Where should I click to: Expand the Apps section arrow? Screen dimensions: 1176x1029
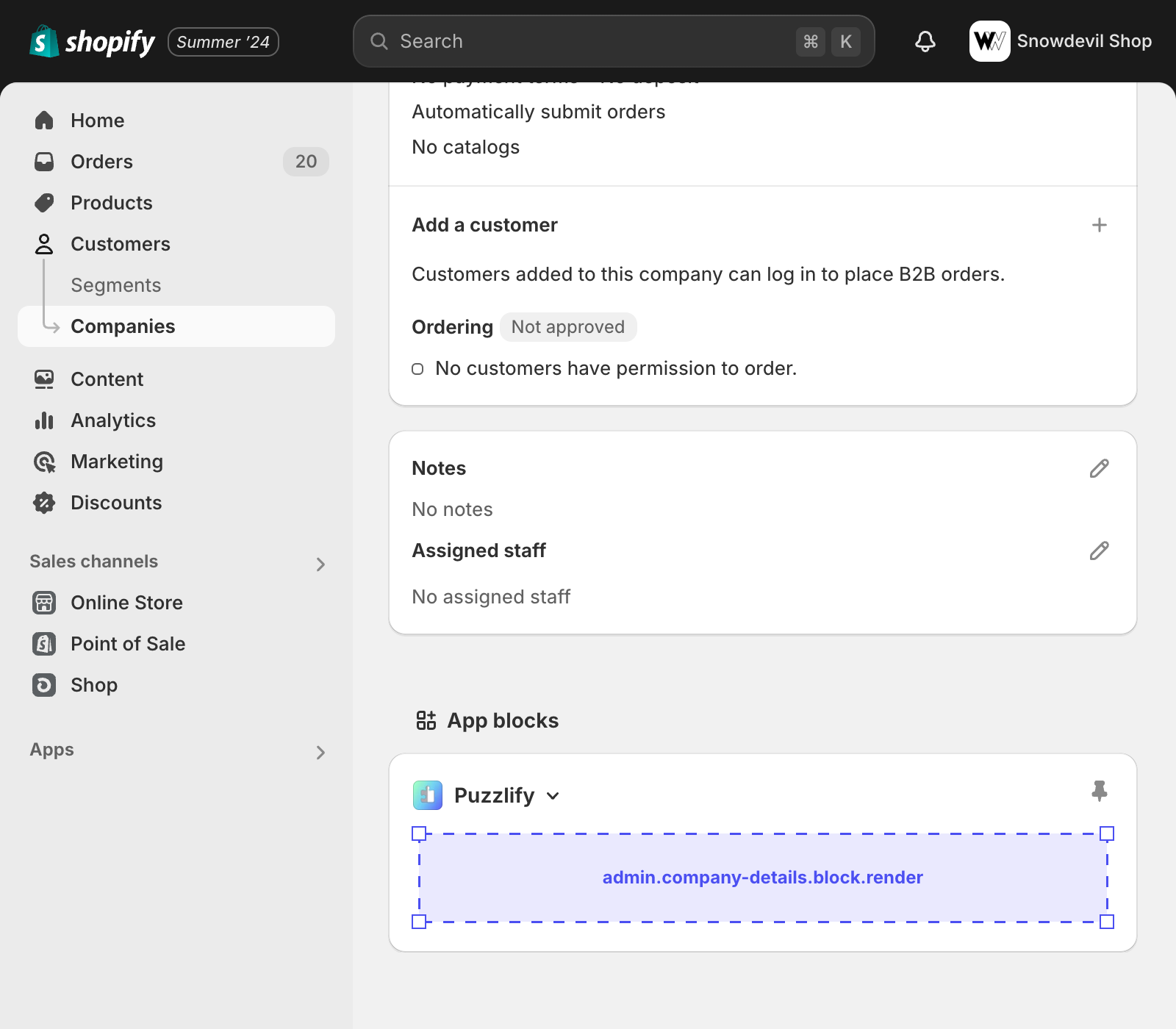[320, 752]
